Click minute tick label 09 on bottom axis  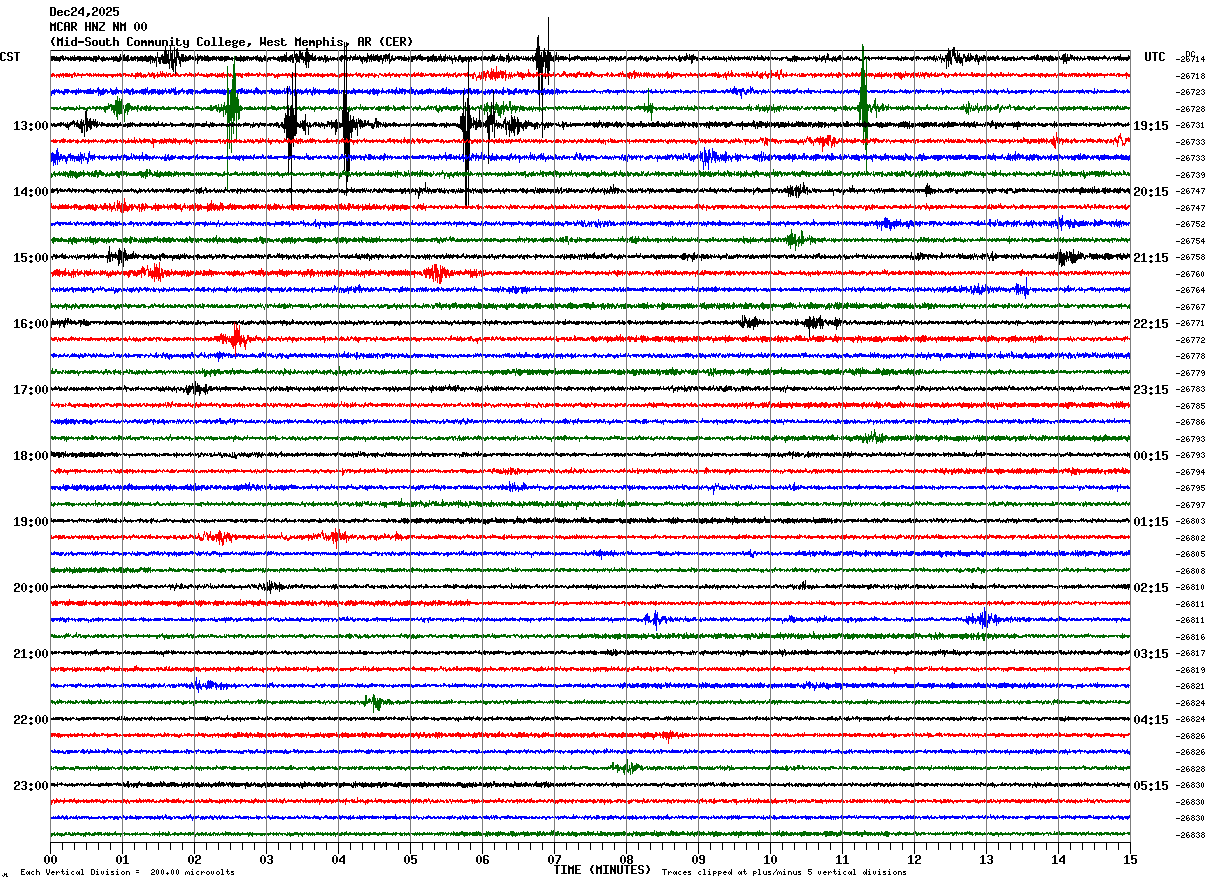(698, 859)
